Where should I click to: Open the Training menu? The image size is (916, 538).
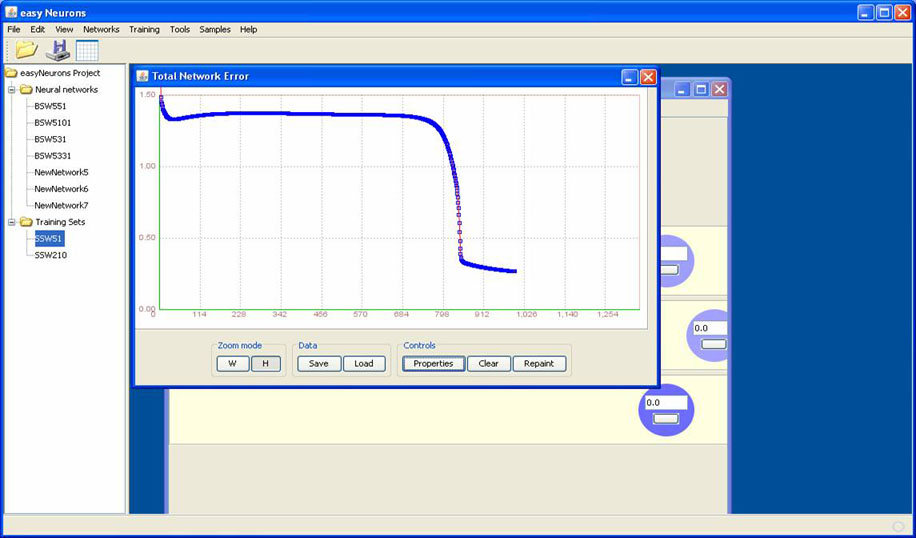point(144,29)
